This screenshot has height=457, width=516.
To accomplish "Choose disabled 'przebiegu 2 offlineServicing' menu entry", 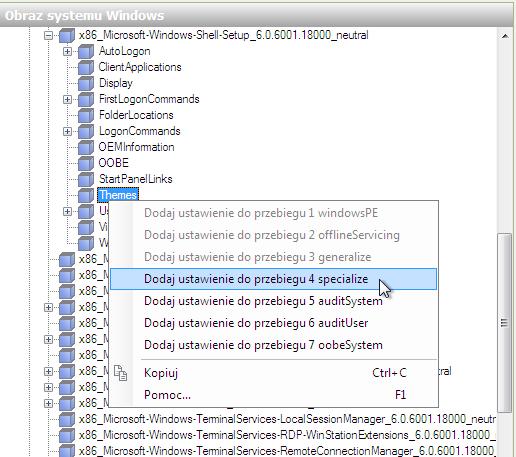I will tap(273, 235).
